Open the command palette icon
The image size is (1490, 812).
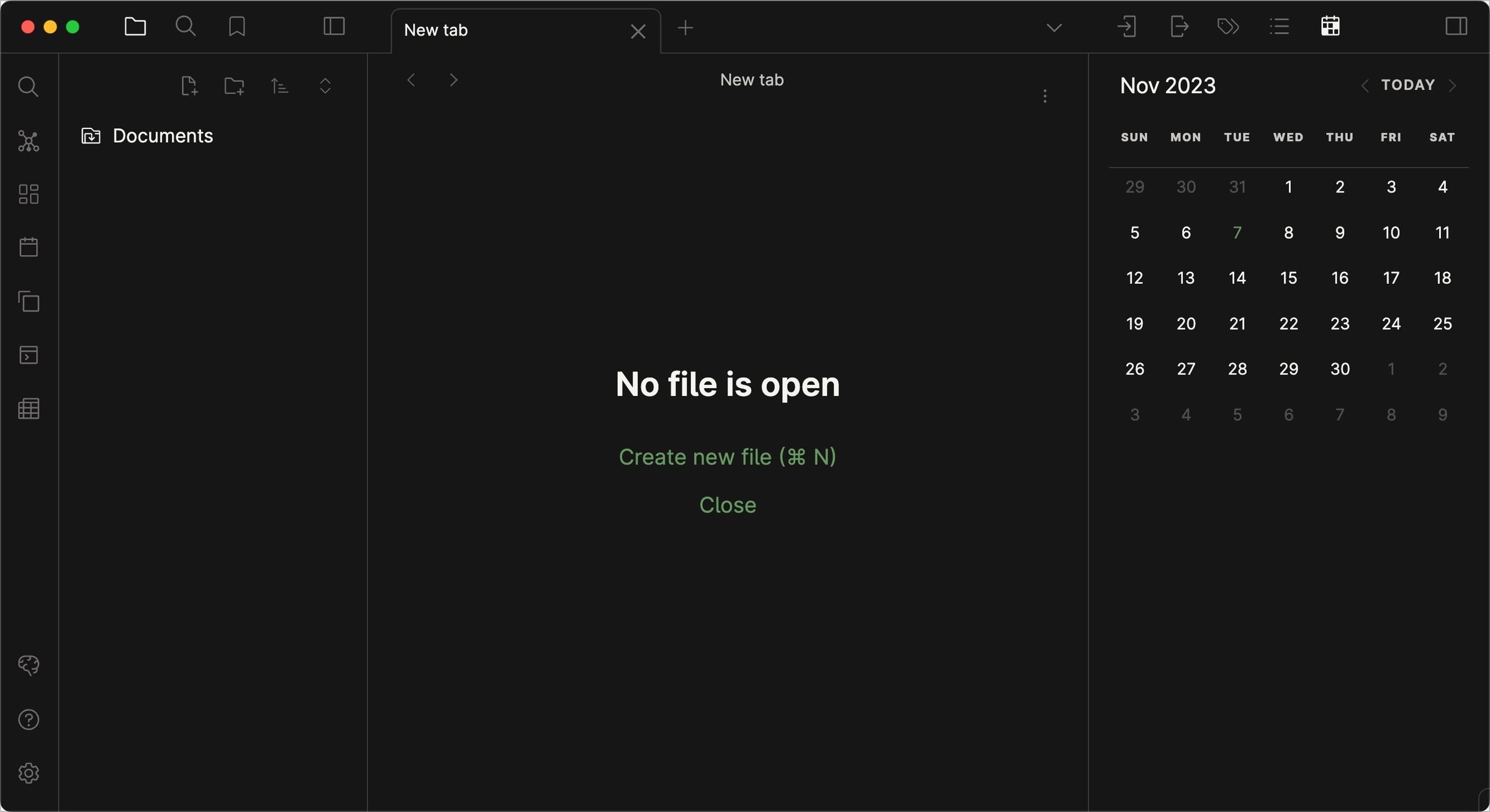coord(29,355)
